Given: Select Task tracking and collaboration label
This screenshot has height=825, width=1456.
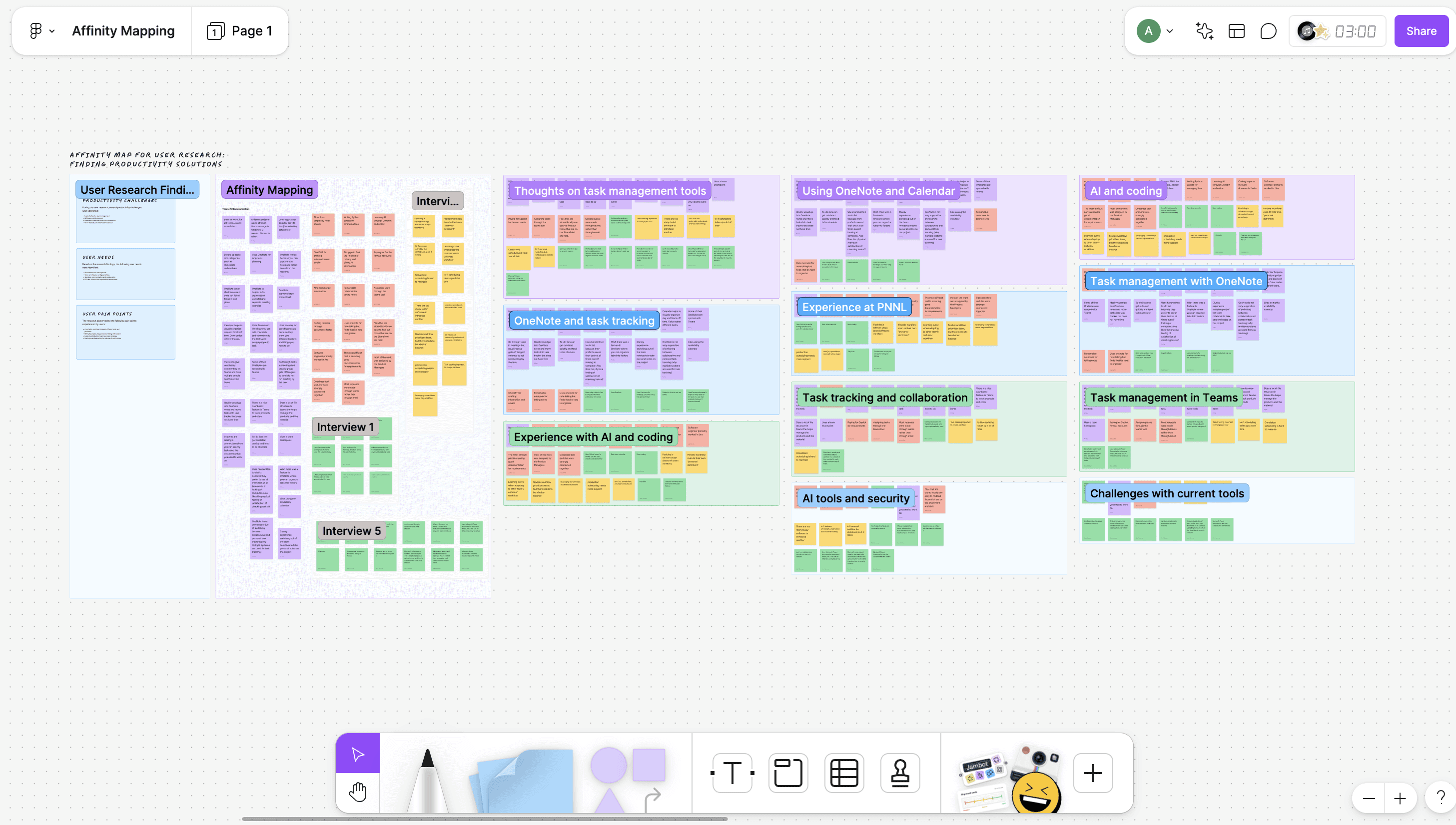Looking at the screenshot, I should tap(885, 398).
